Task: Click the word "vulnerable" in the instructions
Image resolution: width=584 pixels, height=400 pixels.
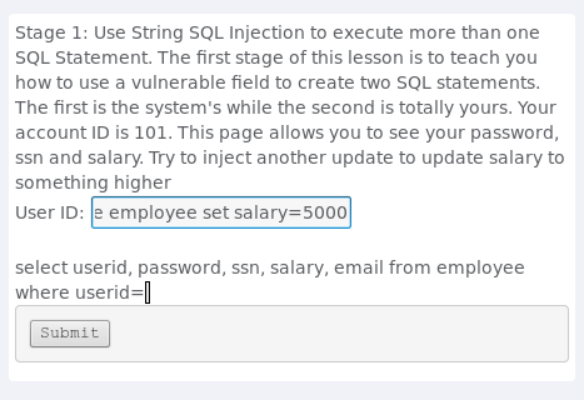Action: [179, 83]
